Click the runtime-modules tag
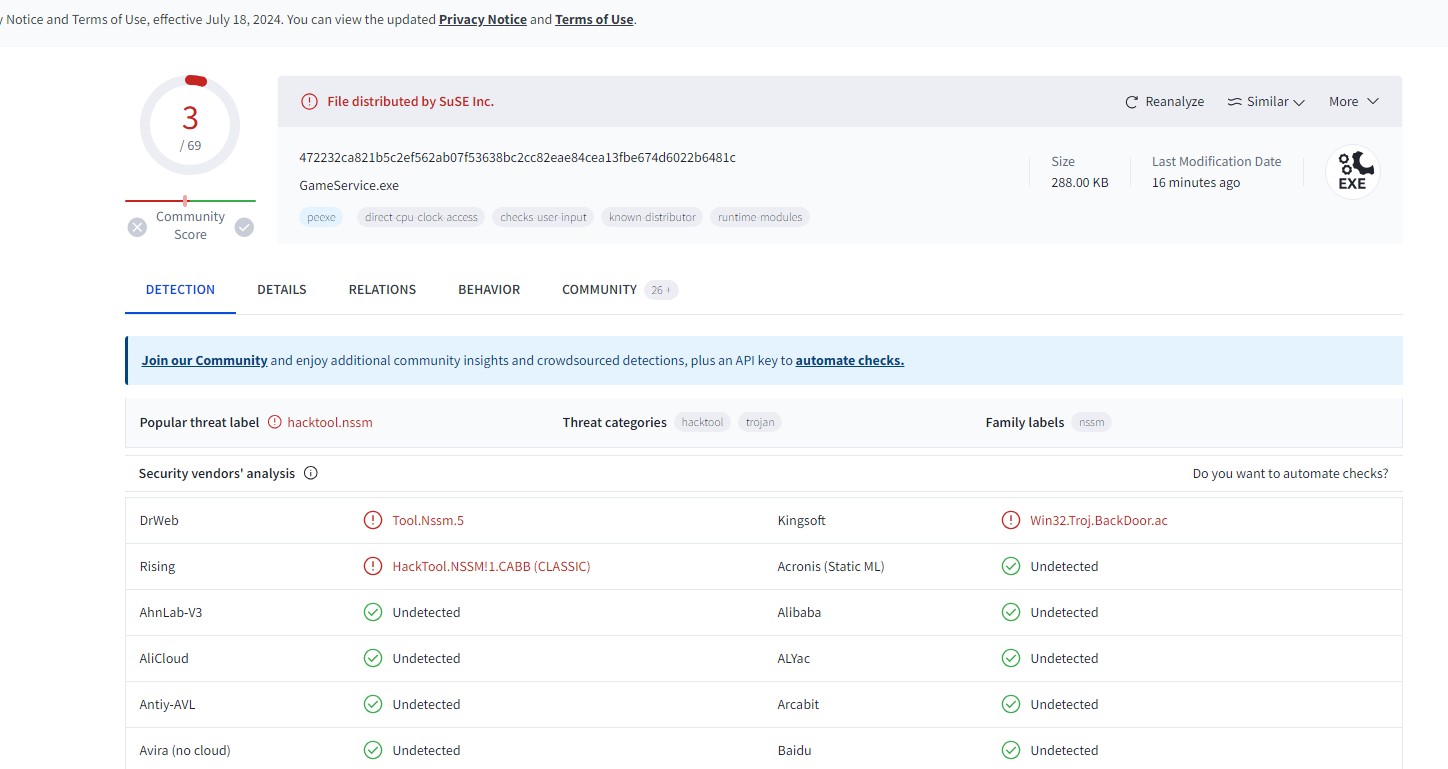The height and width of the screenshot is (769, 1448). pyautogui.click(x=760, y=217)
